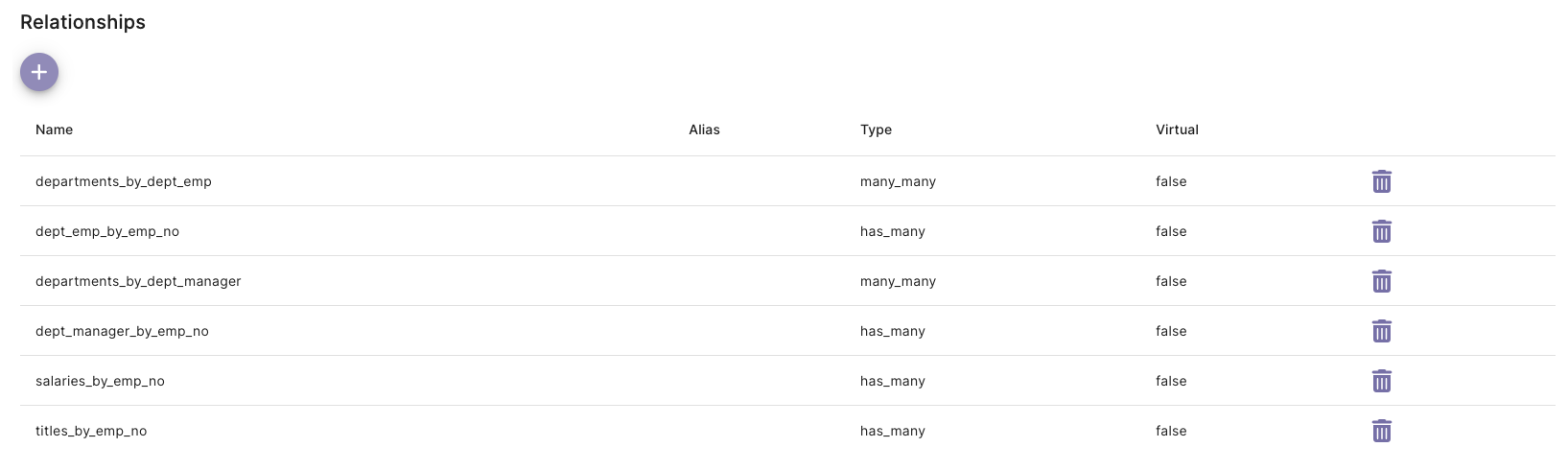Open the departments_by_dept_emp relationship row
1568x471 pixels.
coord(124,181)
